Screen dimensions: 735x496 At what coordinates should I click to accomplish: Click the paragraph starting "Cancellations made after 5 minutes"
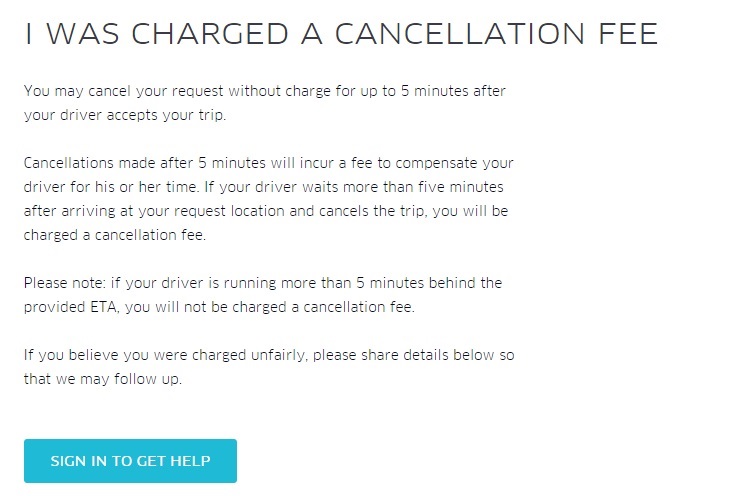pyautogui.click(x=269, y=199)
